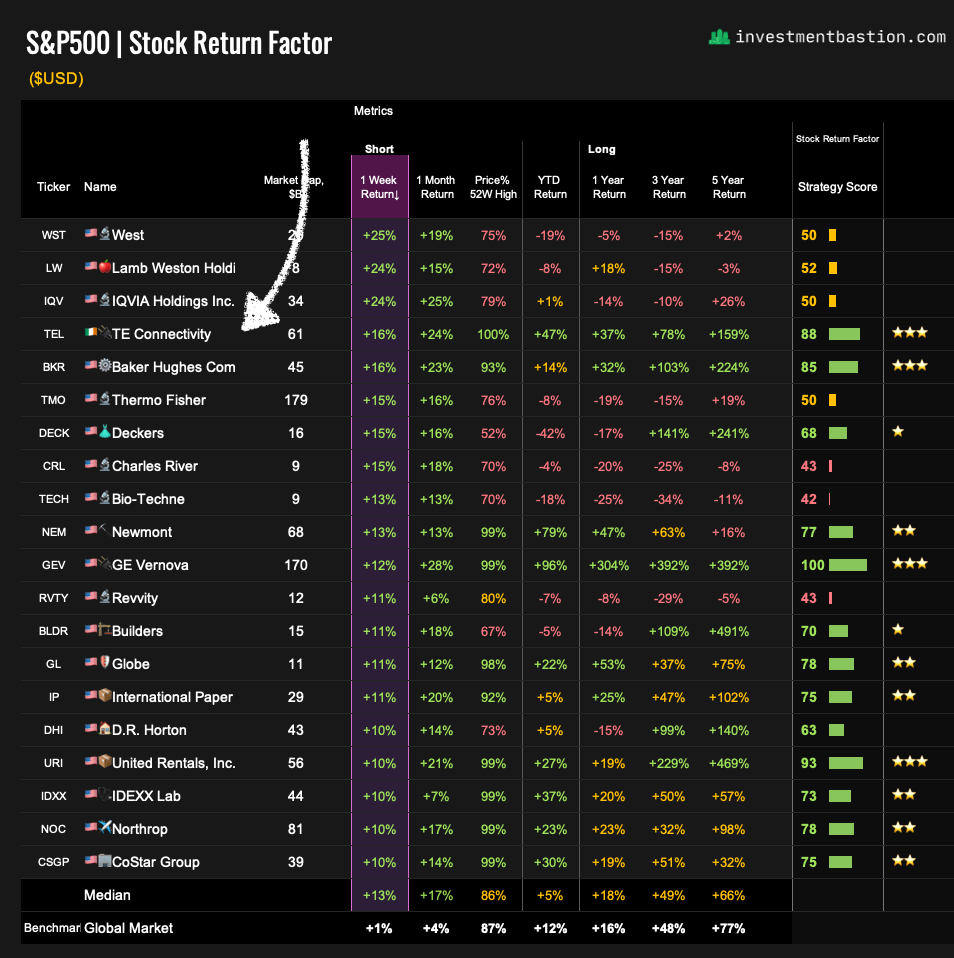
Task: Click the 1 Month Return column header
Action: 436,187
